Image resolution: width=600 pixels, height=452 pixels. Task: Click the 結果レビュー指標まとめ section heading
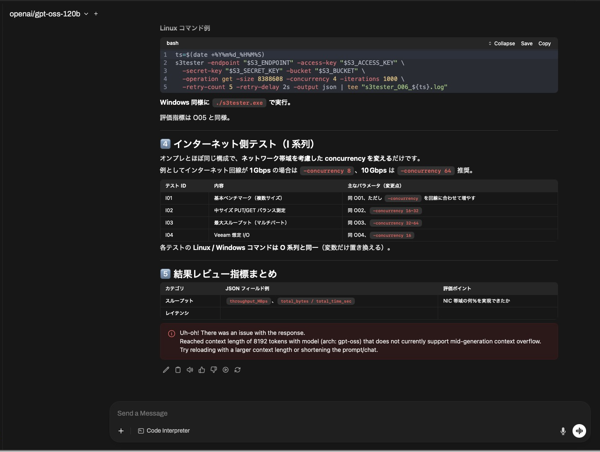[225, 273]
